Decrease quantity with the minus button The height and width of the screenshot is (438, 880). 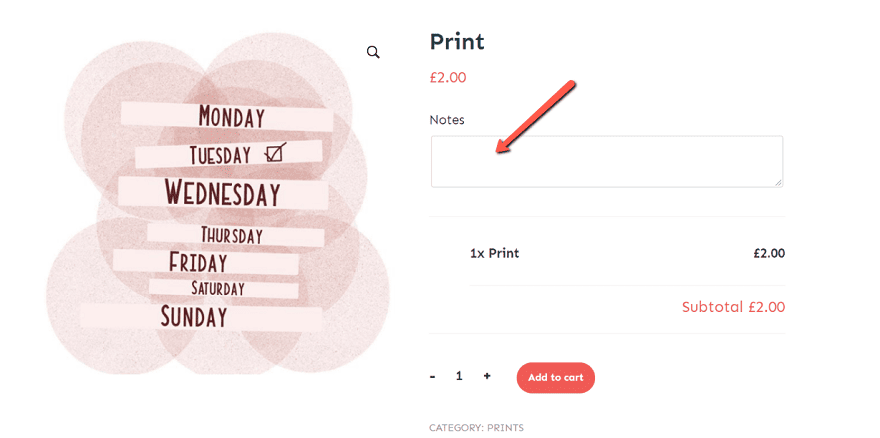pos(433,376)
